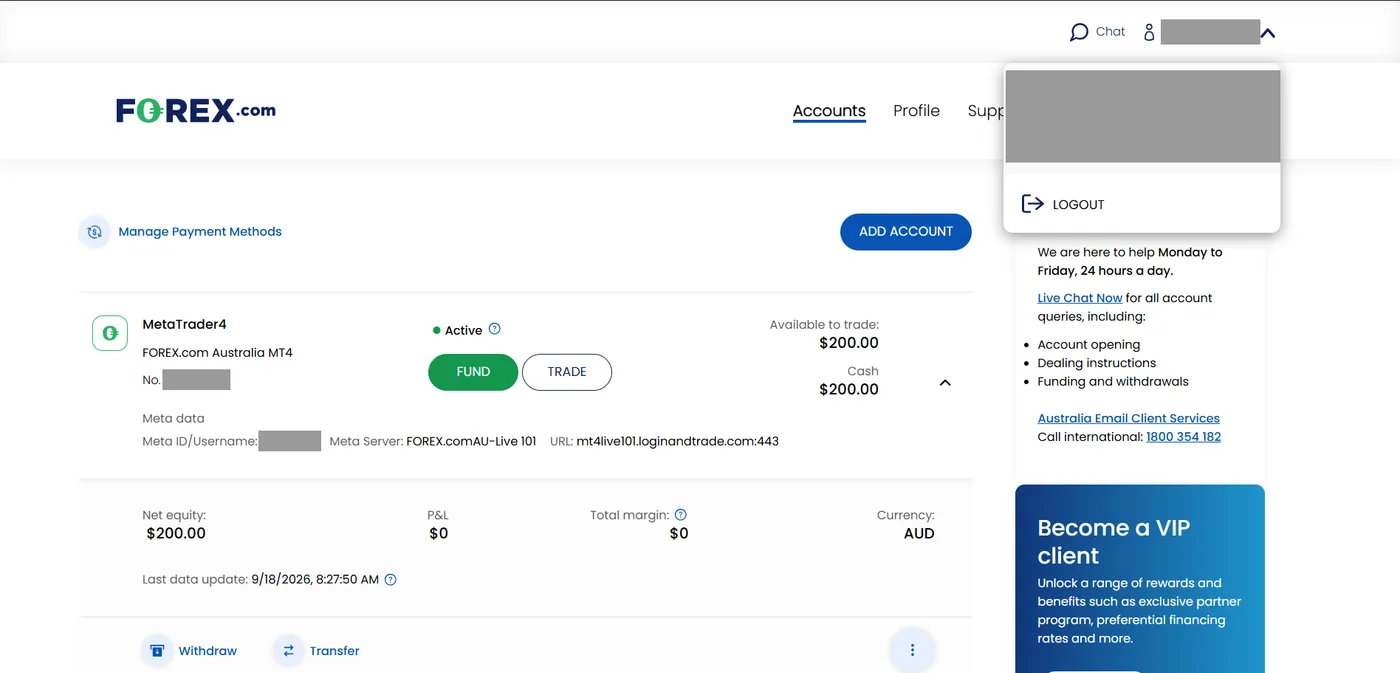
Task: Click the green FUND button
Action: pos(473,372)
